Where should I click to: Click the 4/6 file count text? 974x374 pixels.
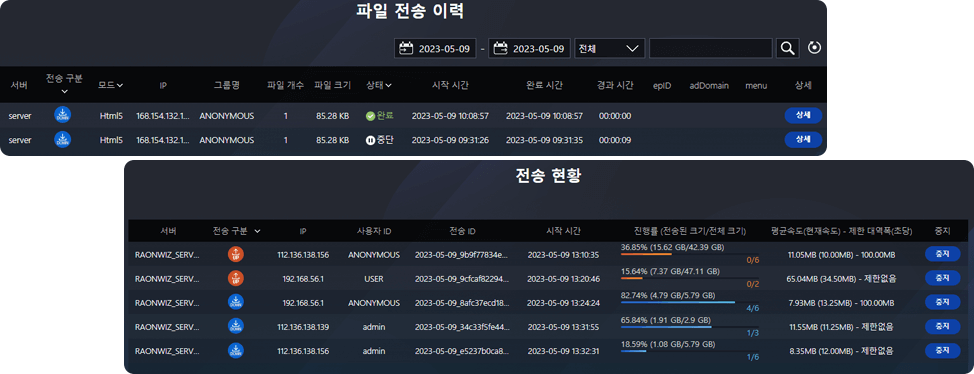(753, 308)
